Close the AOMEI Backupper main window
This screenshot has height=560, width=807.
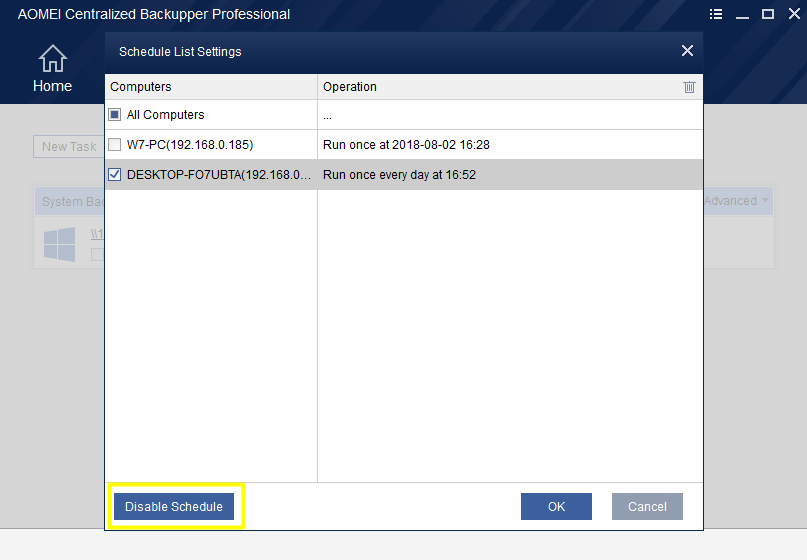point(794,14)
